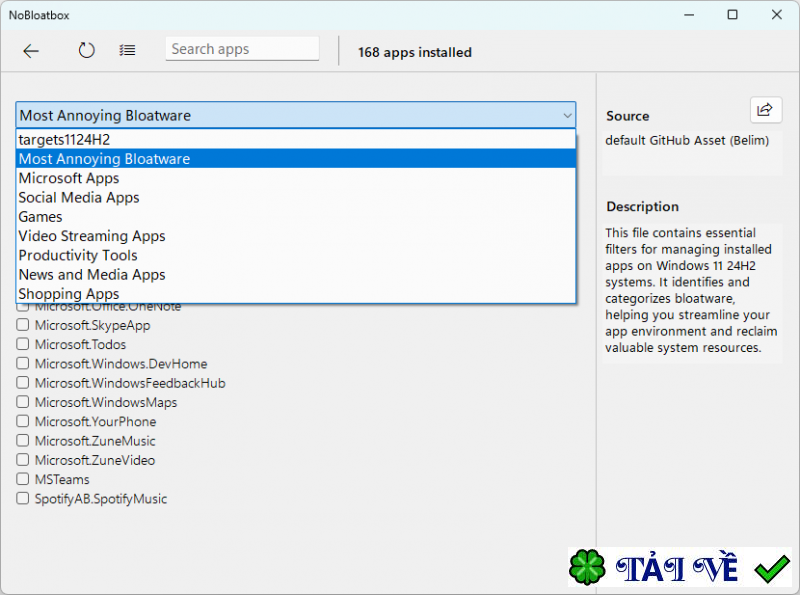Choose targets1124H2 from the list
The image size is (800, 595).
pos(296,139)
